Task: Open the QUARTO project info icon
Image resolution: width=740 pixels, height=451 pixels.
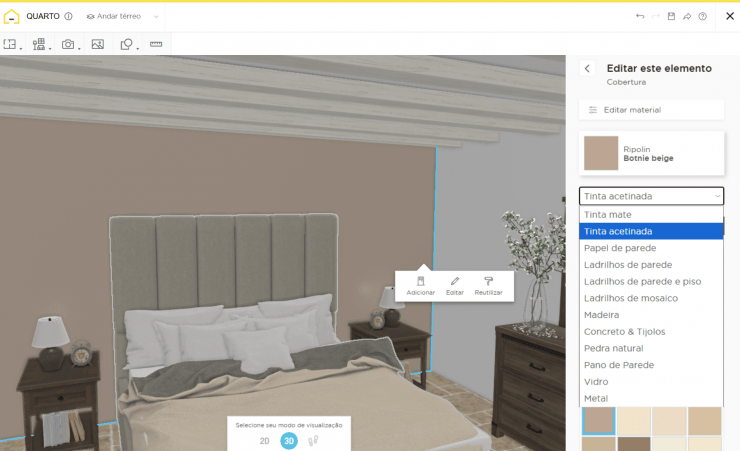Action: pyautogui.click(x=68, y=16)
